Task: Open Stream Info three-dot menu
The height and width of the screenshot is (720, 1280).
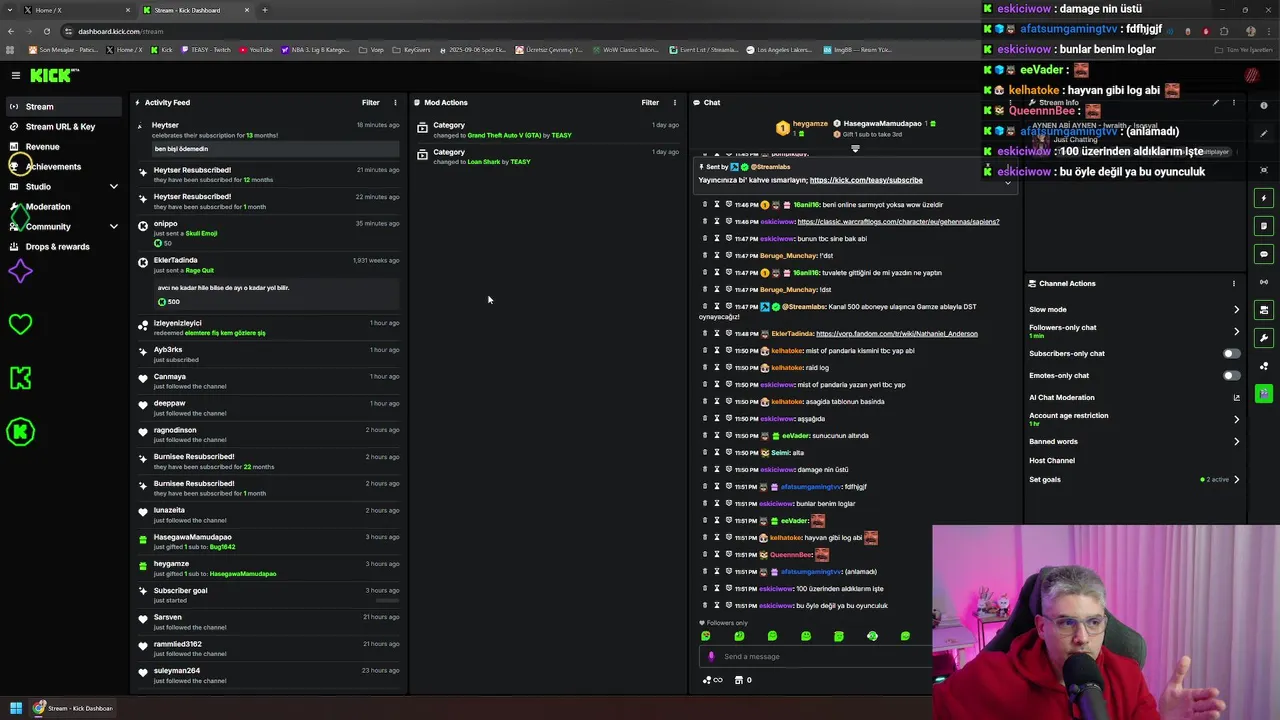Action: 1233,102
